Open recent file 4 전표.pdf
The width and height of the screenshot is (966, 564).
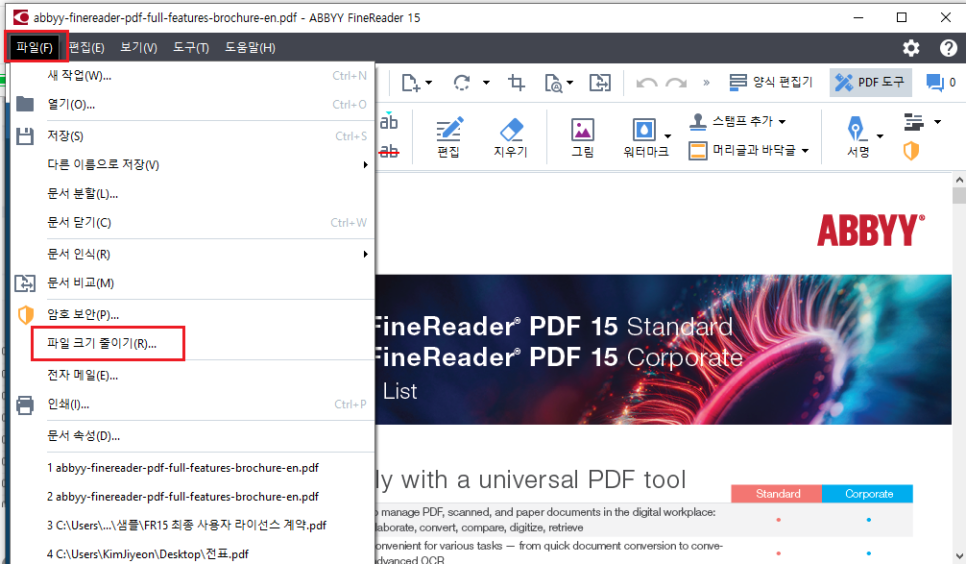(x=192, y=554)
